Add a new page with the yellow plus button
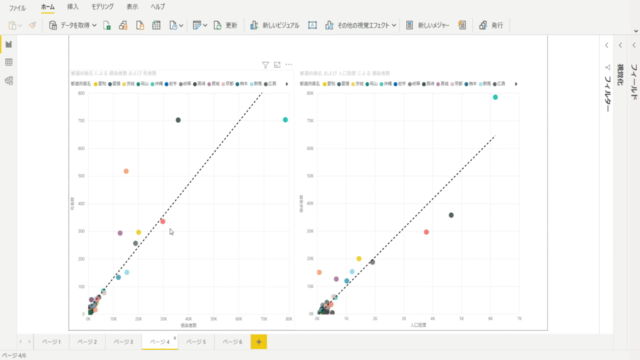Image resolution: width=640 pixels, height=360 pixels. (x=259, y=342)
